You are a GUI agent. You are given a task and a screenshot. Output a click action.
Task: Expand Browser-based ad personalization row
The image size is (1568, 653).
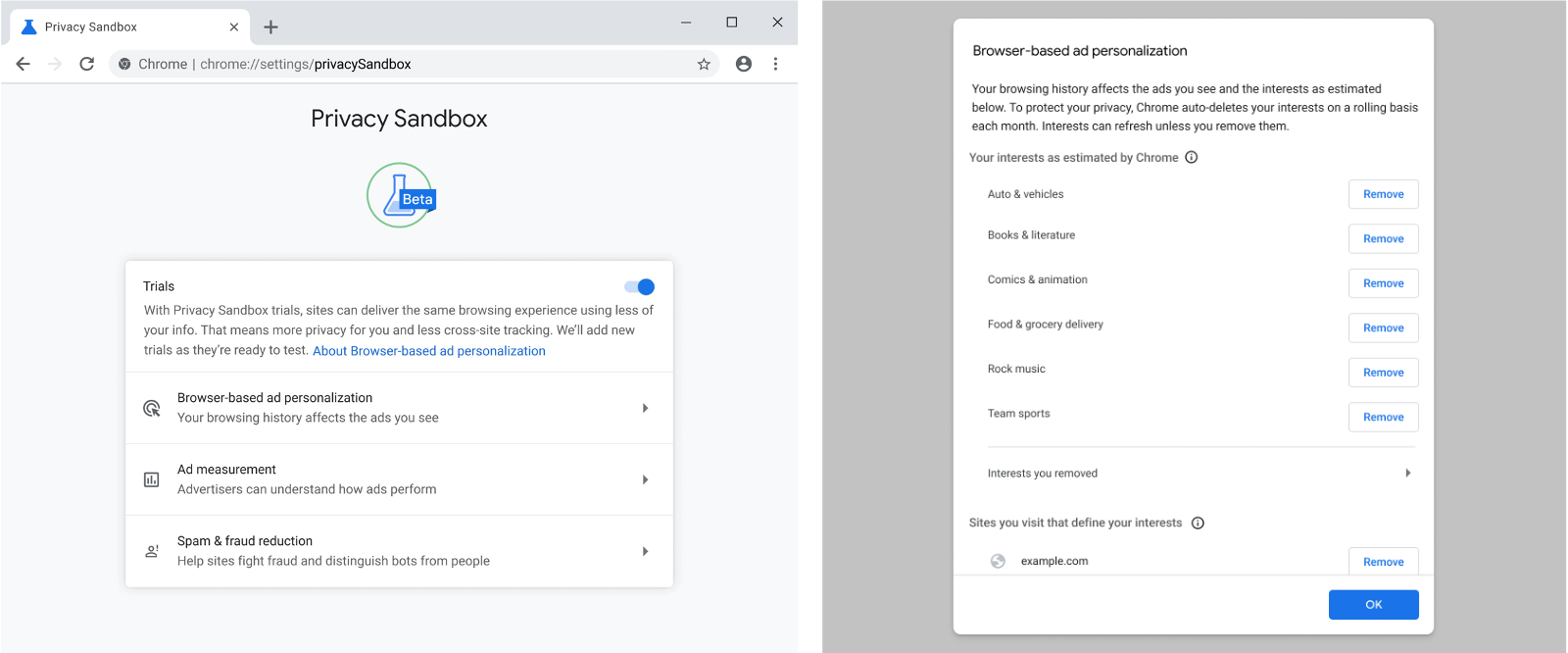[x=399, y=408]
